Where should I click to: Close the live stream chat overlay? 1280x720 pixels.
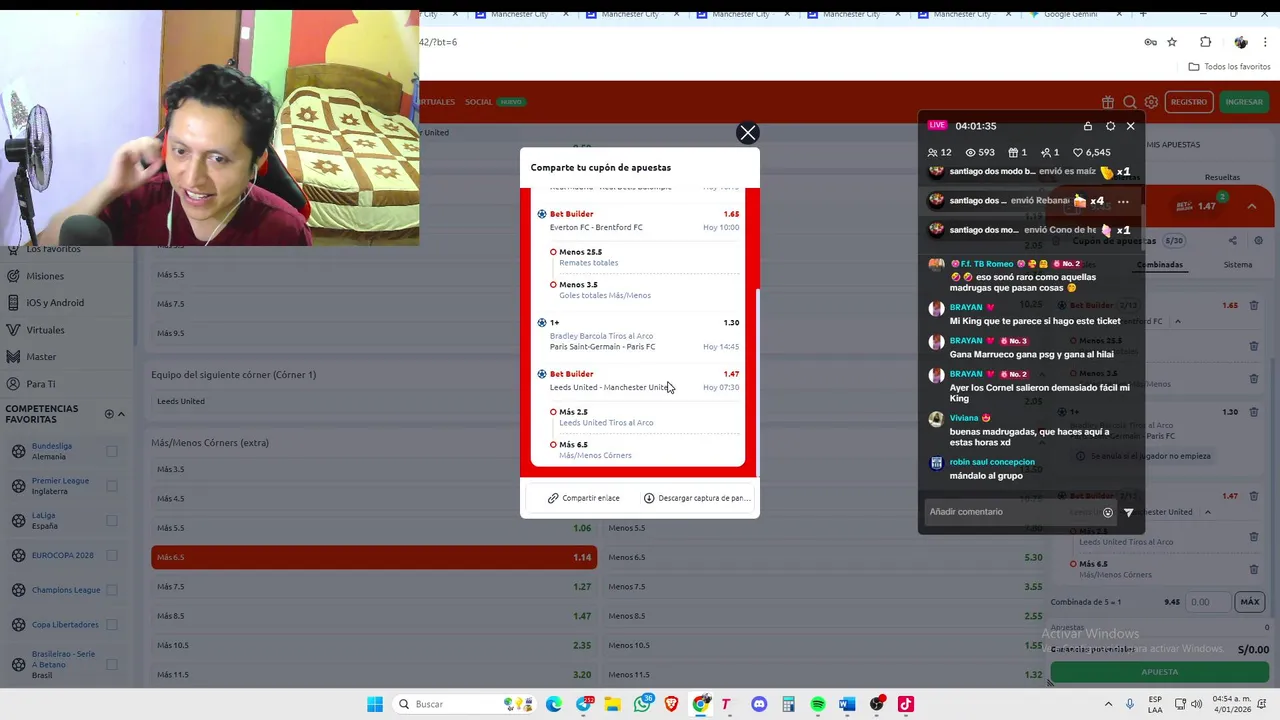click(1131, 126)
